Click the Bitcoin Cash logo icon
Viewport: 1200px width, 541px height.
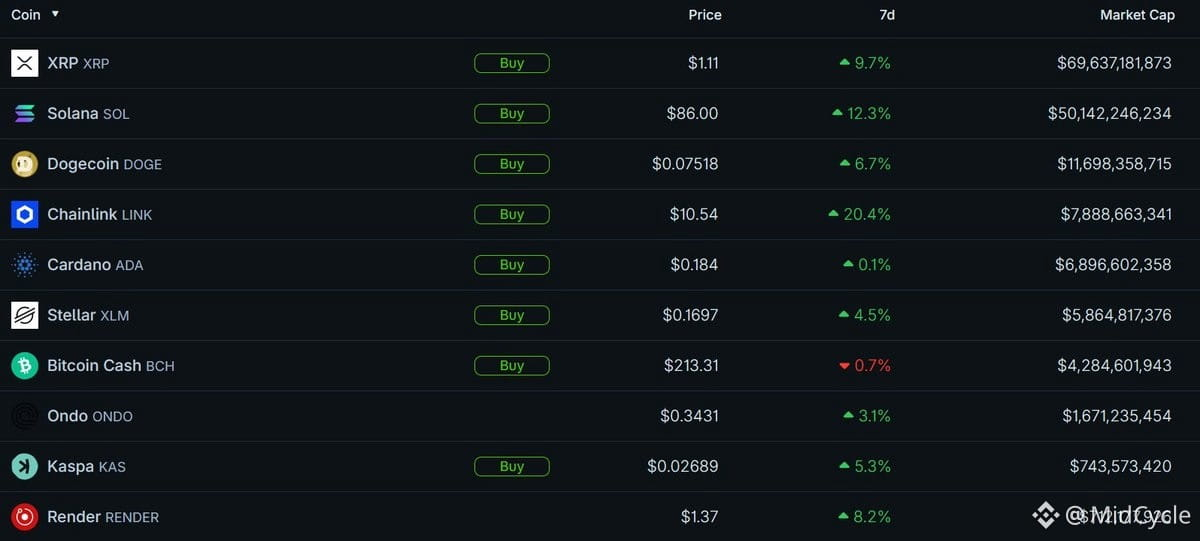[24, 366]
